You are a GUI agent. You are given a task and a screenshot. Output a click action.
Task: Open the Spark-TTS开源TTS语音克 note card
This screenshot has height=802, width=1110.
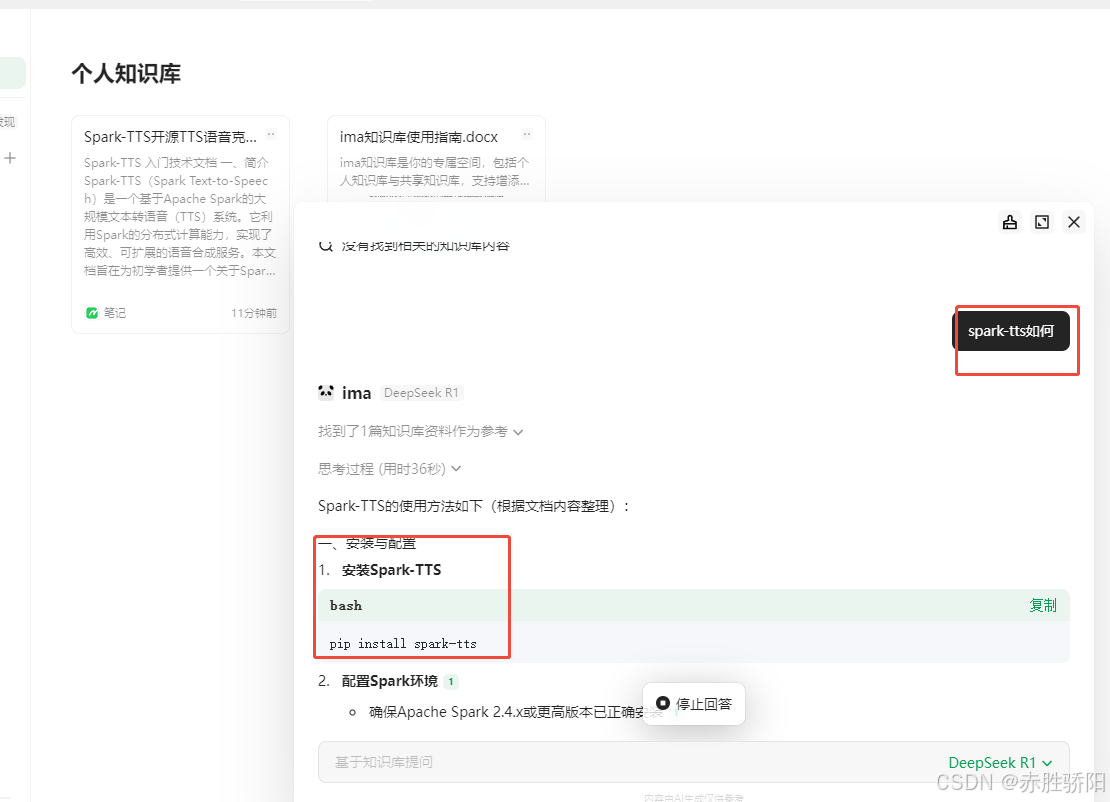pos(181,224)
